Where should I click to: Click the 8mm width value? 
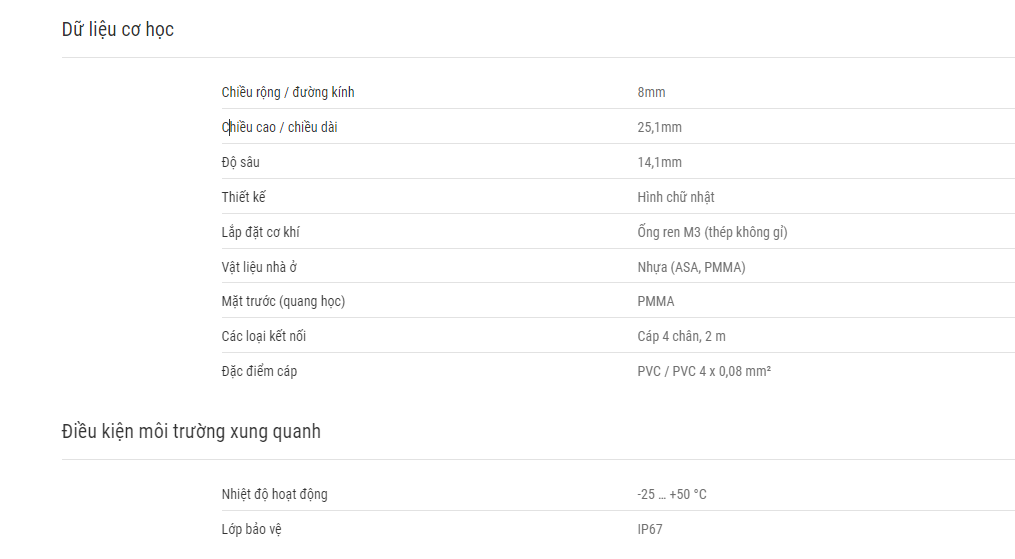(x=651, y=93)
